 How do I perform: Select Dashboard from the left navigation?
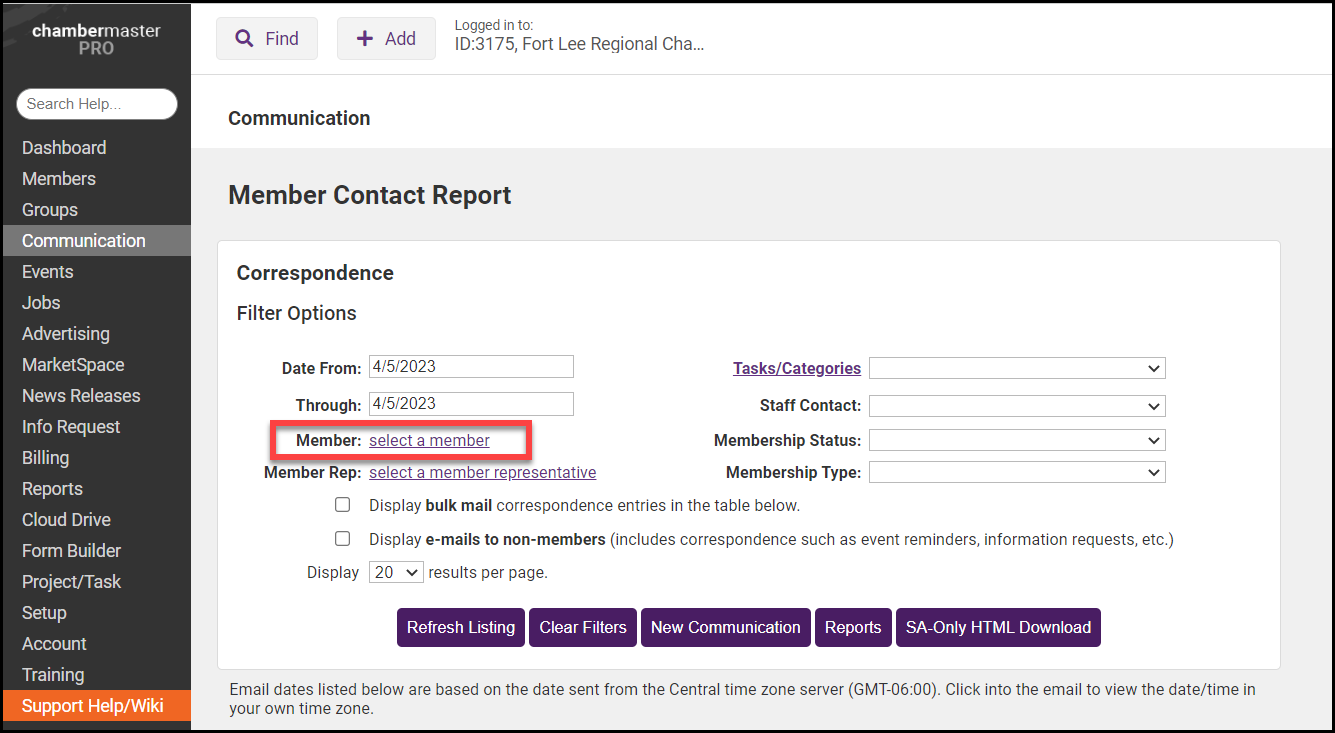tap(64, 148)
